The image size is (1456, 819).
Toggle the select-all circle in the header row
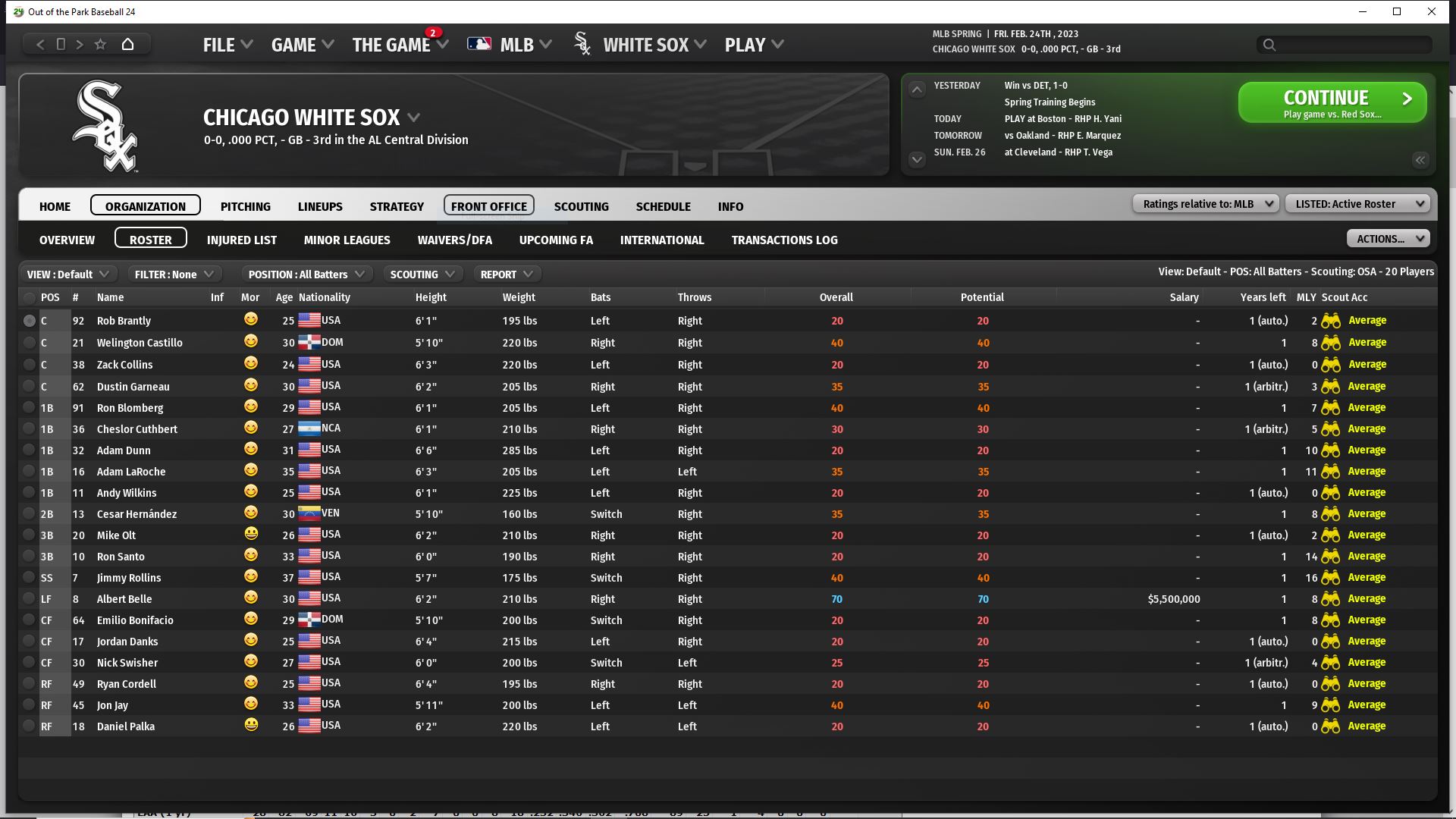(29, 297)
